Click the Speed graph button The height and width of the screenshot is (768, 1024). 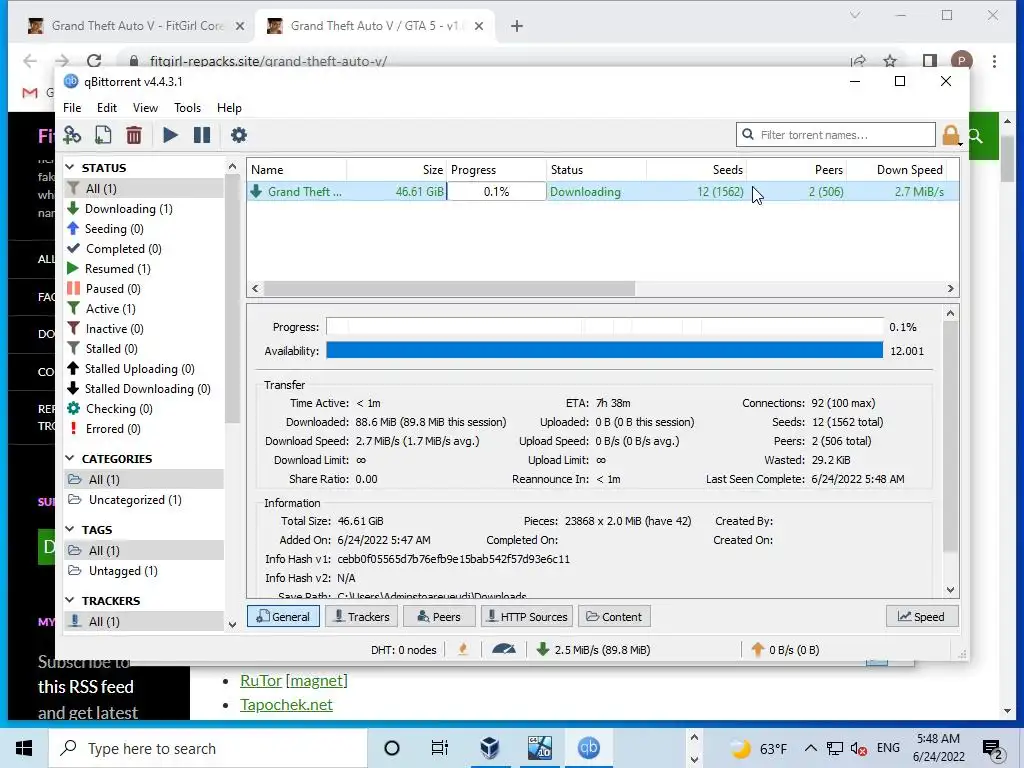(921, 616)
